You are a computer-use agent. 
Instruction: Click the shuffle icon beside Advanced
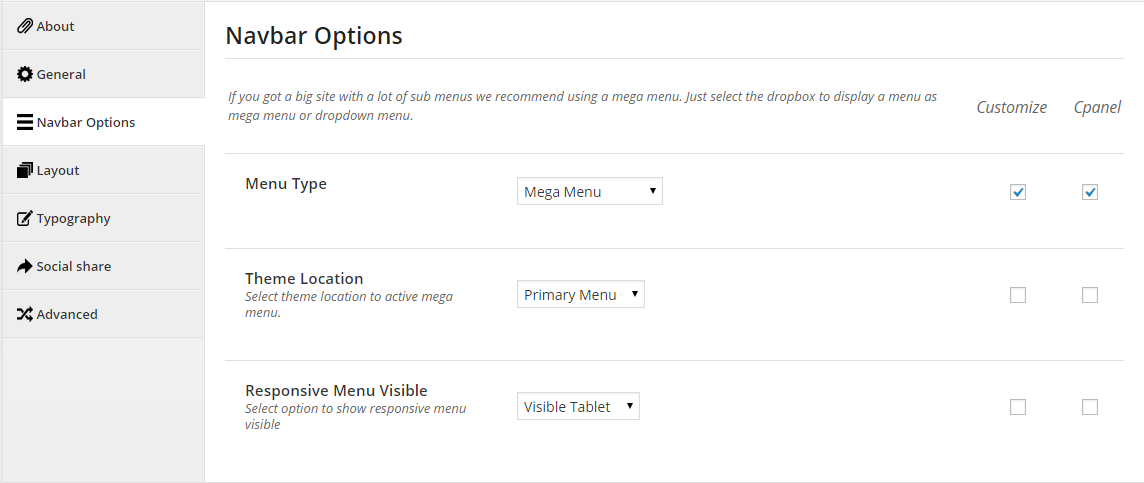click(25, 314)
